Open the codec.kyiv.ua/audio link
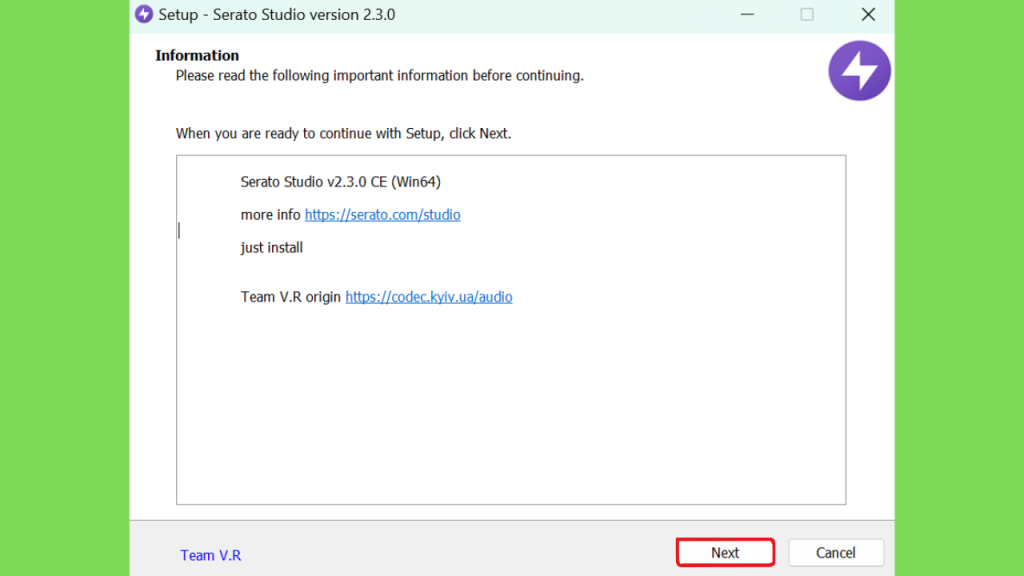Screen dimensions: 1024x576 click(428, 297)
